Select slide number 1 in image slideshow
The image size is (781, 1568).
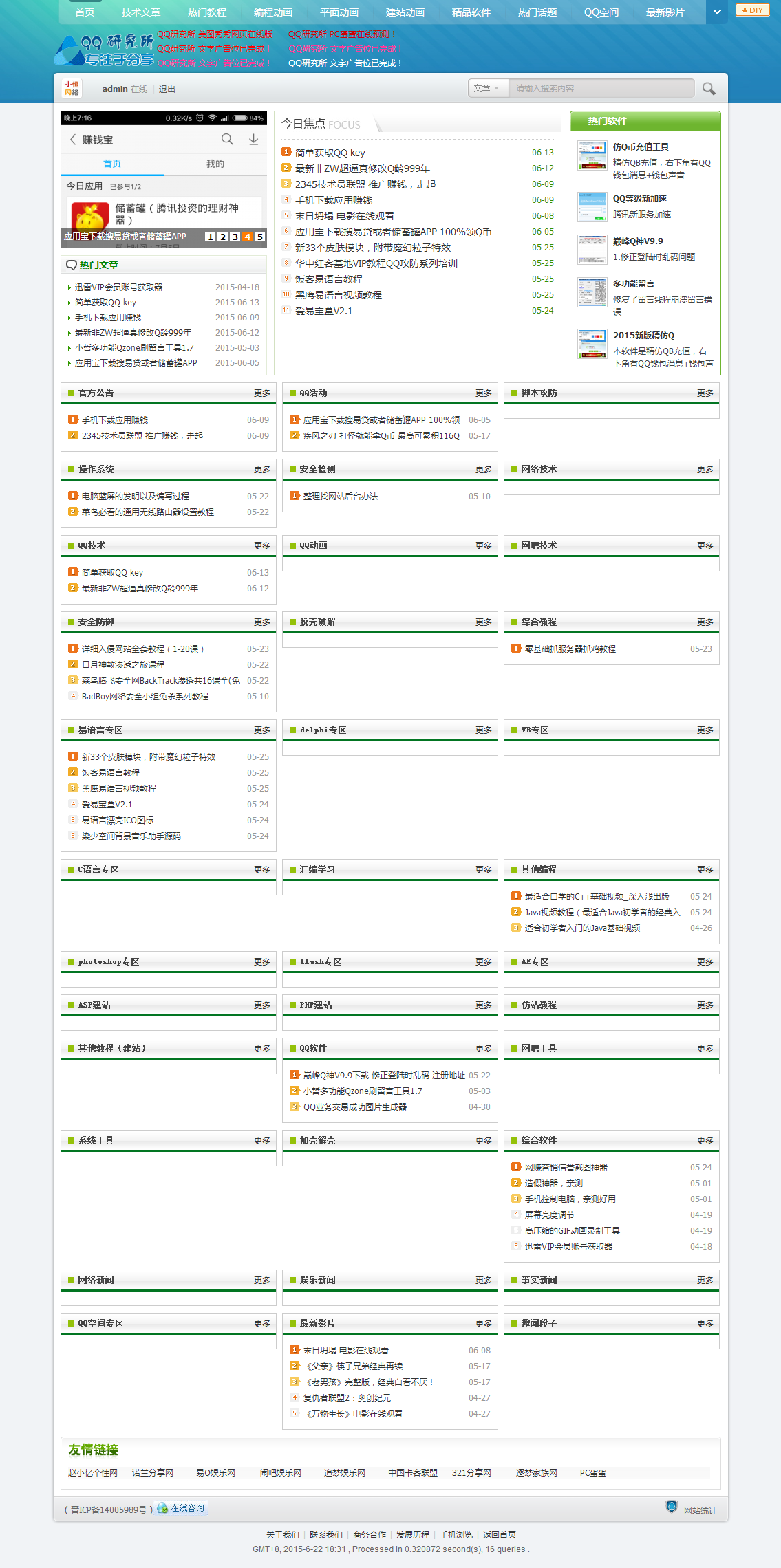211,237
